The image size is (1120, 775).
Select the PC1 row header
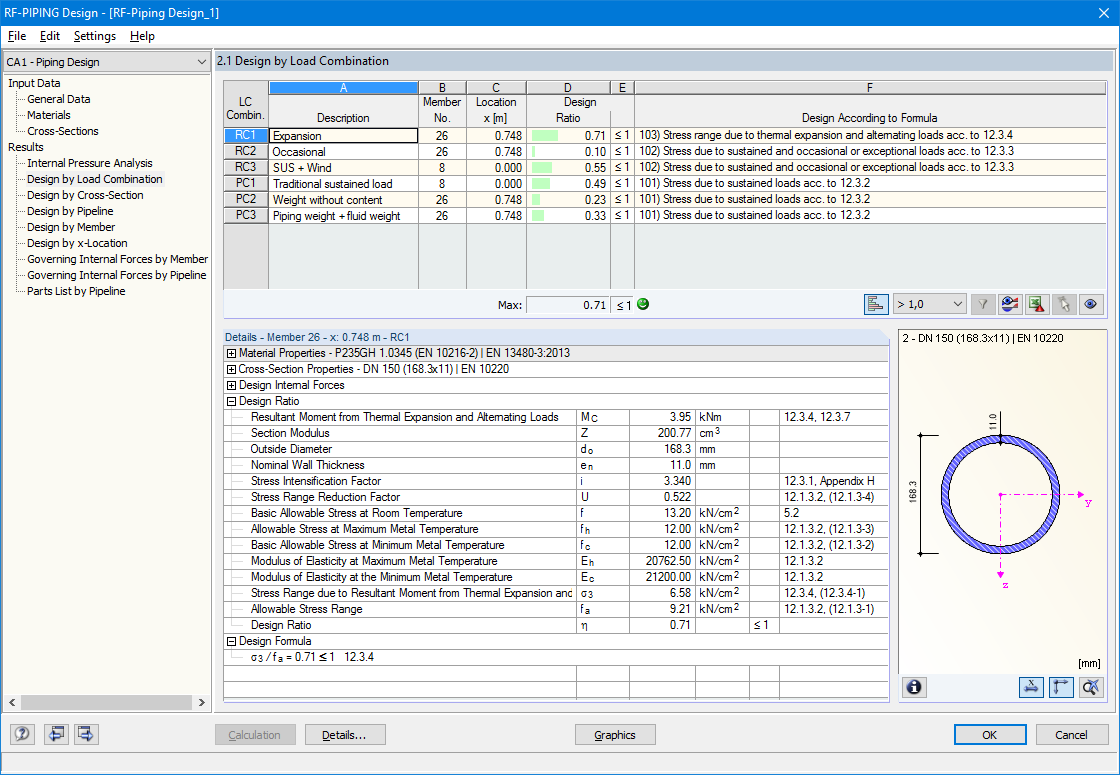246,183
